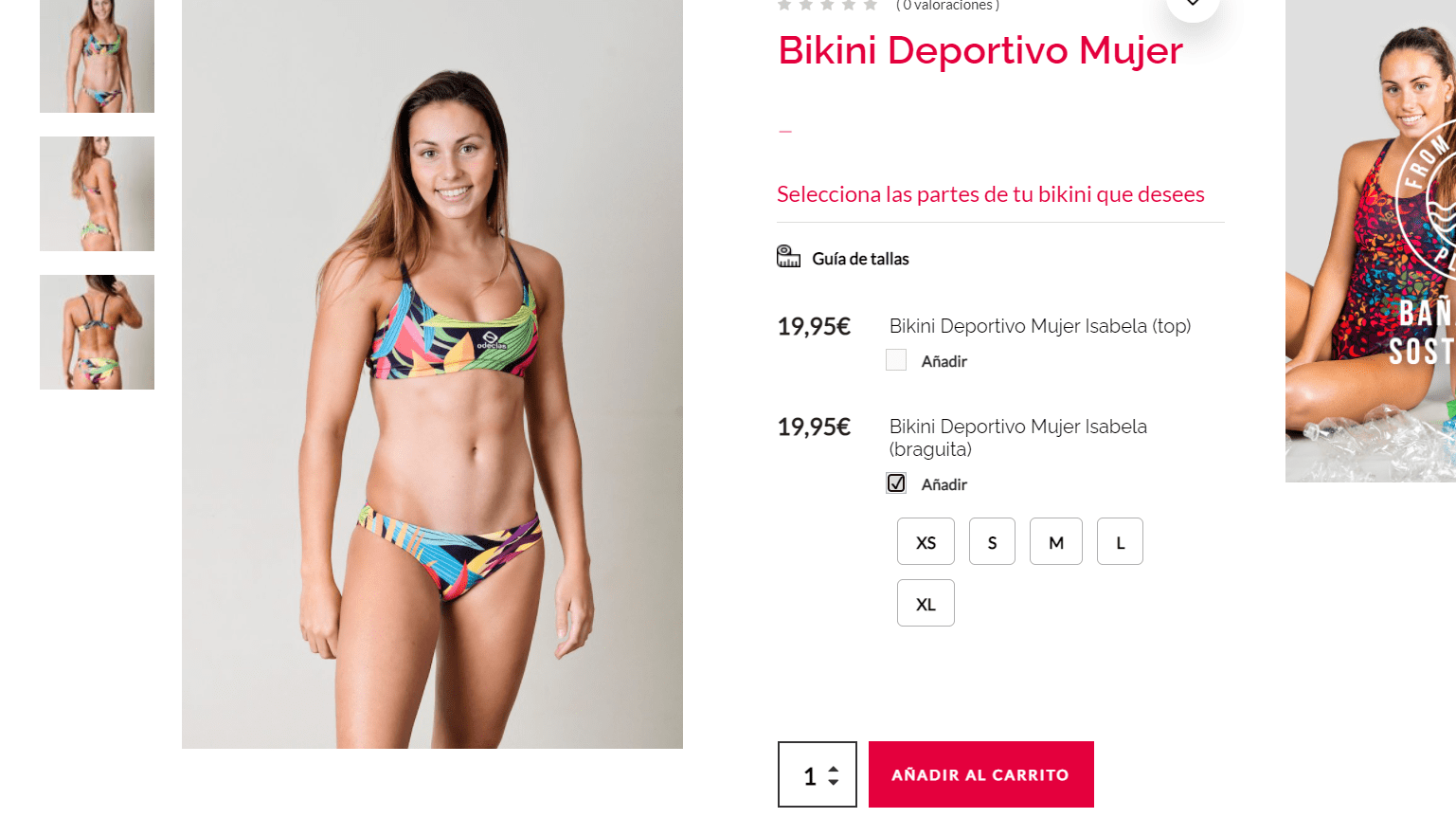Viewport: 1456px width, 836px height.
Task: Open the sustainable swimwear banner ad
Action: pos(1371,241)
